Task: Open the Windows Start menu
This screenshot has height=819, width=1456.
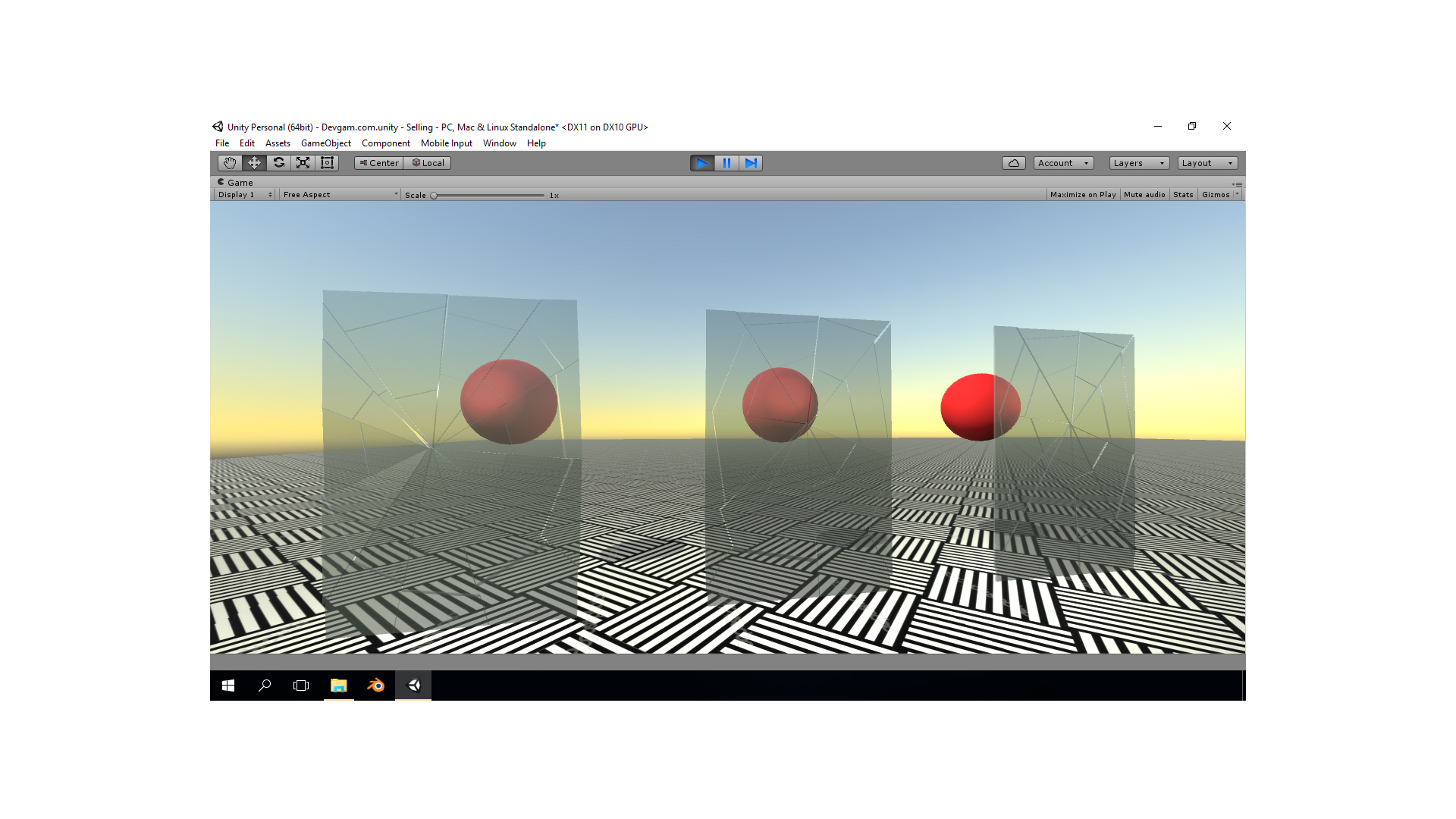Action: pos(228,686)
